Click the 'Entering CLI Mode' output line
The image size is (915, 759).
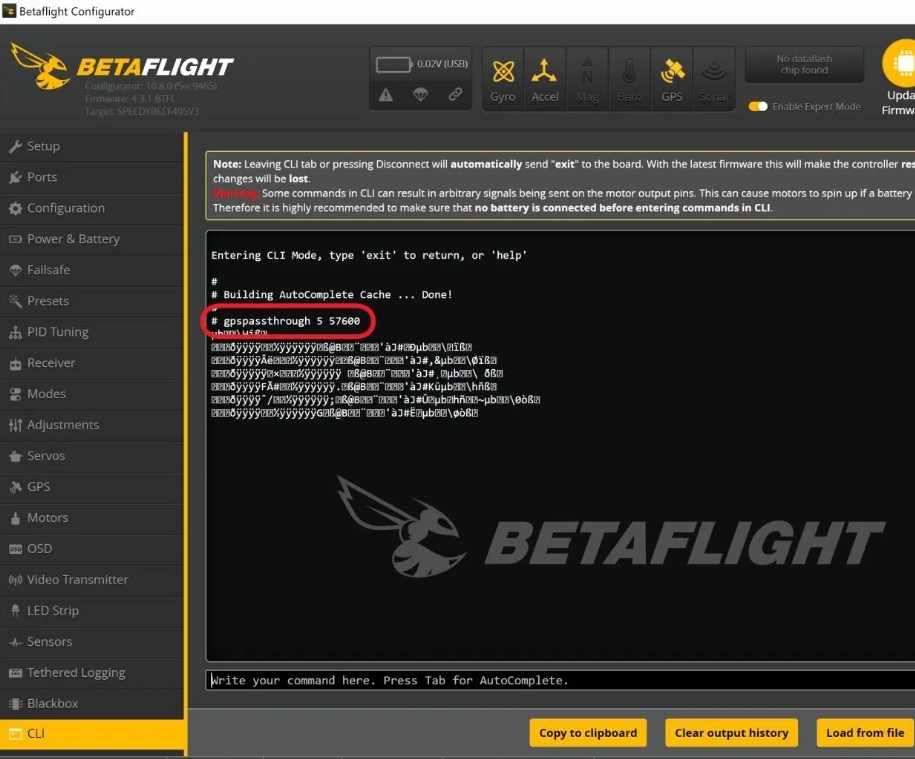click(369, 256)
